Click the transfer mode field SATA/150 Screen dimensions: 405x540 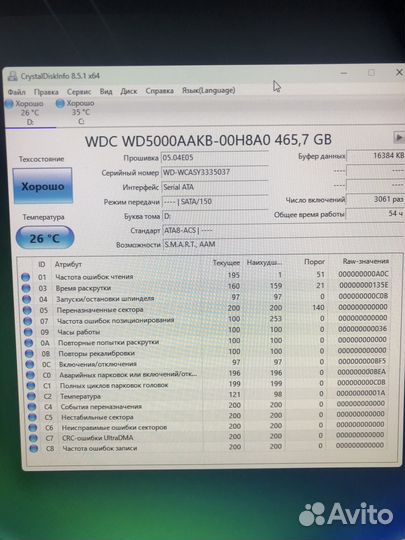[215, 201]
